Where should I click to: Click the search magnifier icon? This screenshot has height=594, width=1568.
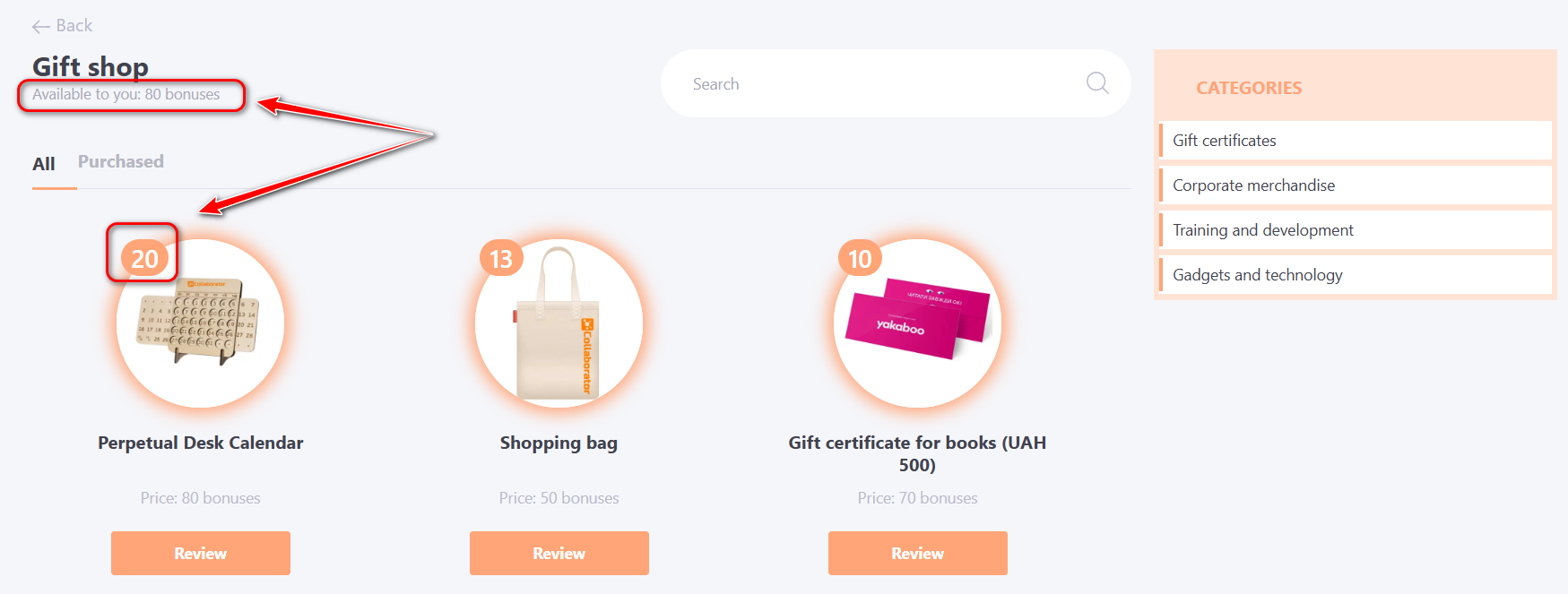click(x=1096, y=83)
